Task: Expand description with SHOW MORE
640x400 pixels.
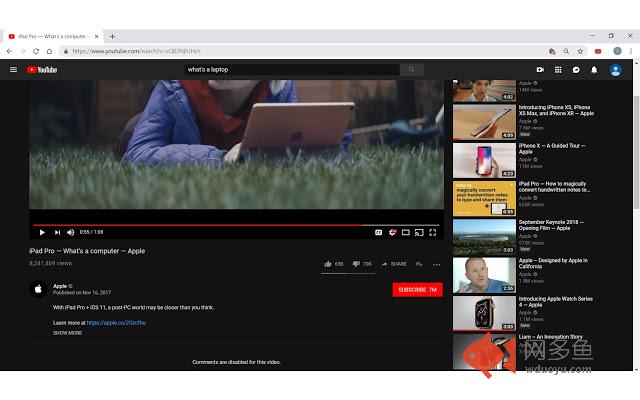Action: tap(67, 333)
